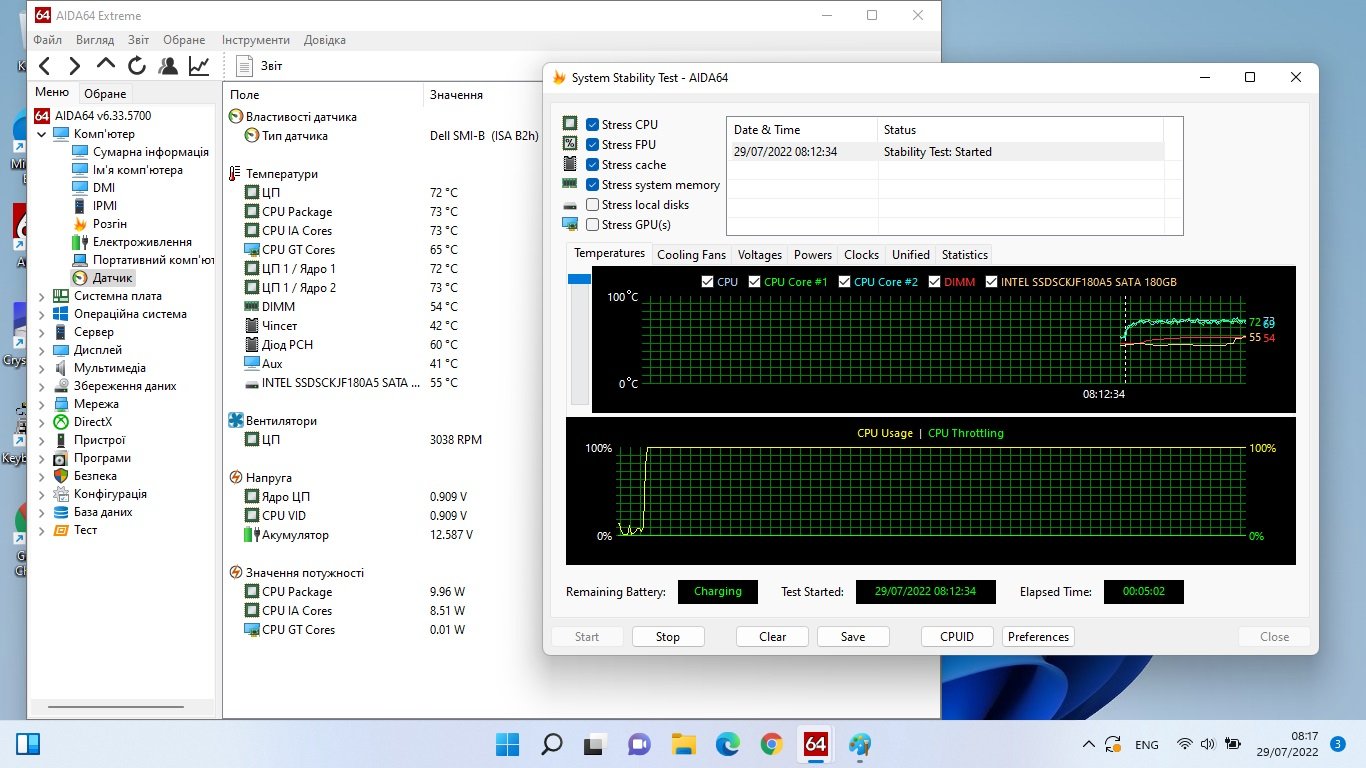Open Google Chrome from taskbar
The image size is (1366, 768).
[x=771, y=744]
